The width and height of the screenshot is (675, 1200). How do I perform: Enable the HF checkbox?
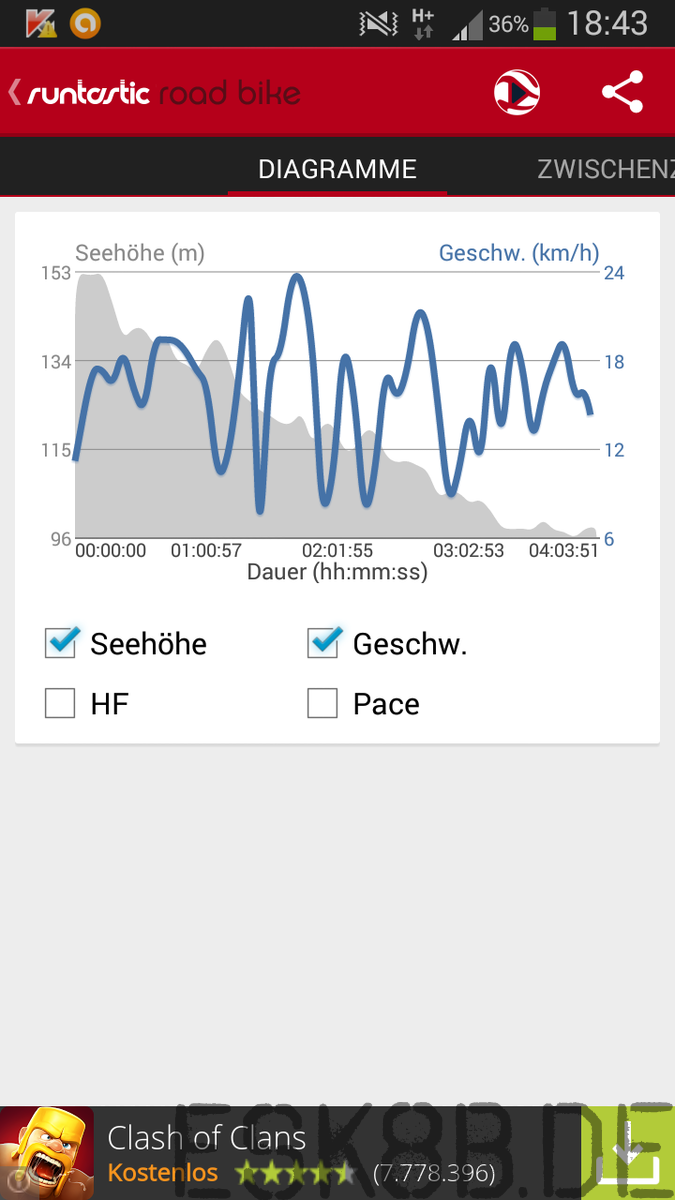tap(61, 704)
